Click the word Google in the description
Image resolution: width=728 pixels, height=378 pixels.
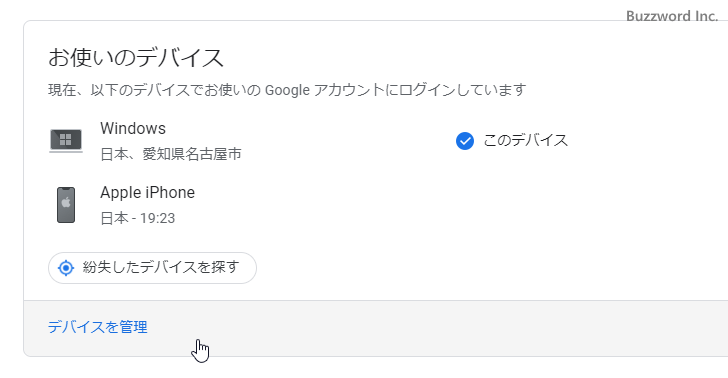pyautogui.click(x=287, y=90)
